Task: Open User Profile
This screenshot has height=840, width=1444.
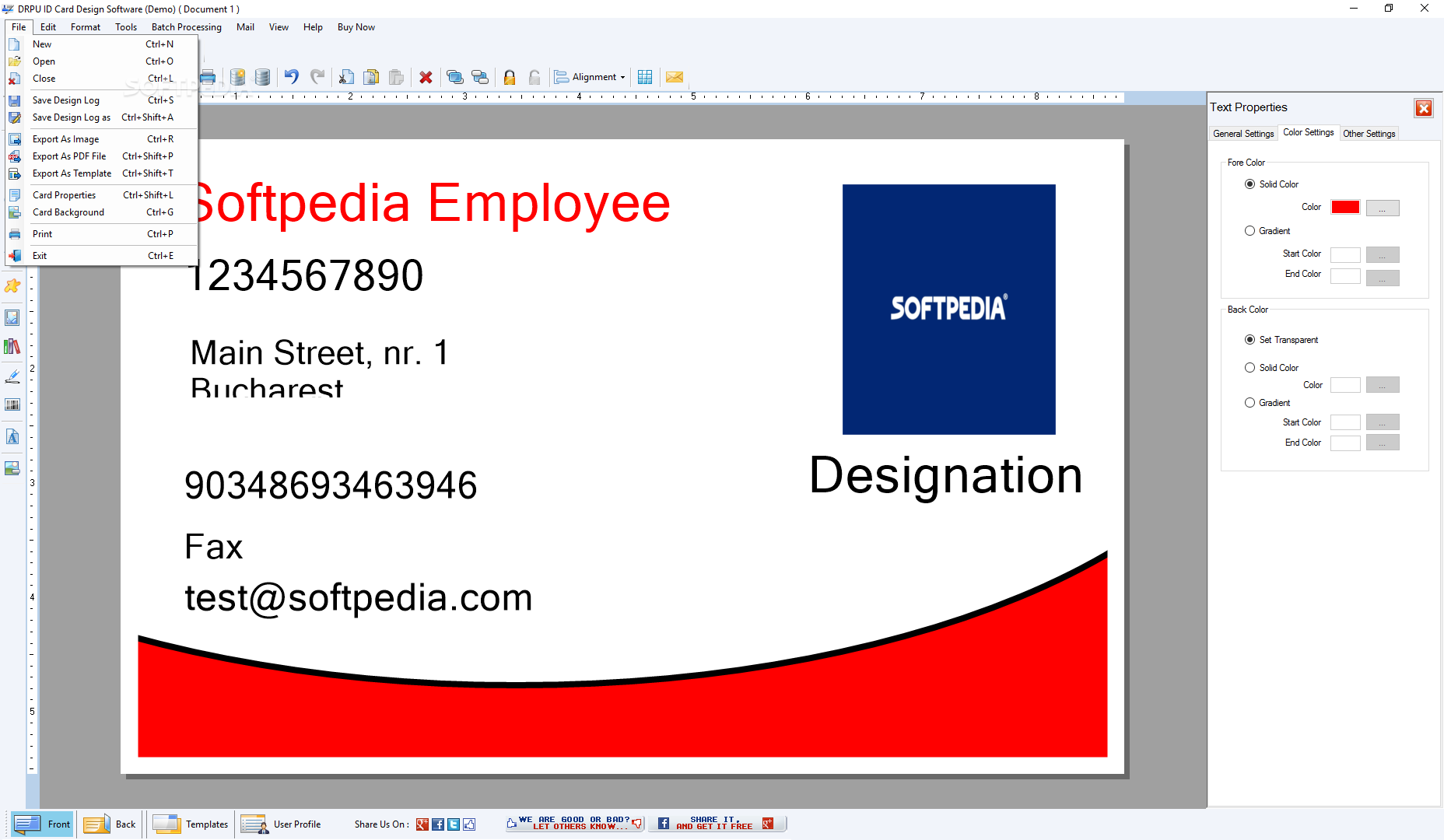Action: [281, 824]
